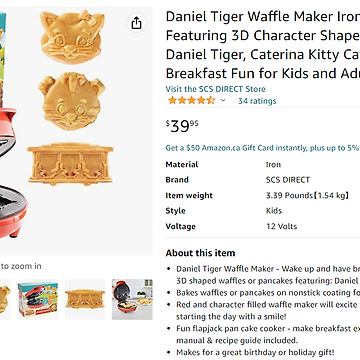Click the trolley-shaped waffle in main image

70,164
